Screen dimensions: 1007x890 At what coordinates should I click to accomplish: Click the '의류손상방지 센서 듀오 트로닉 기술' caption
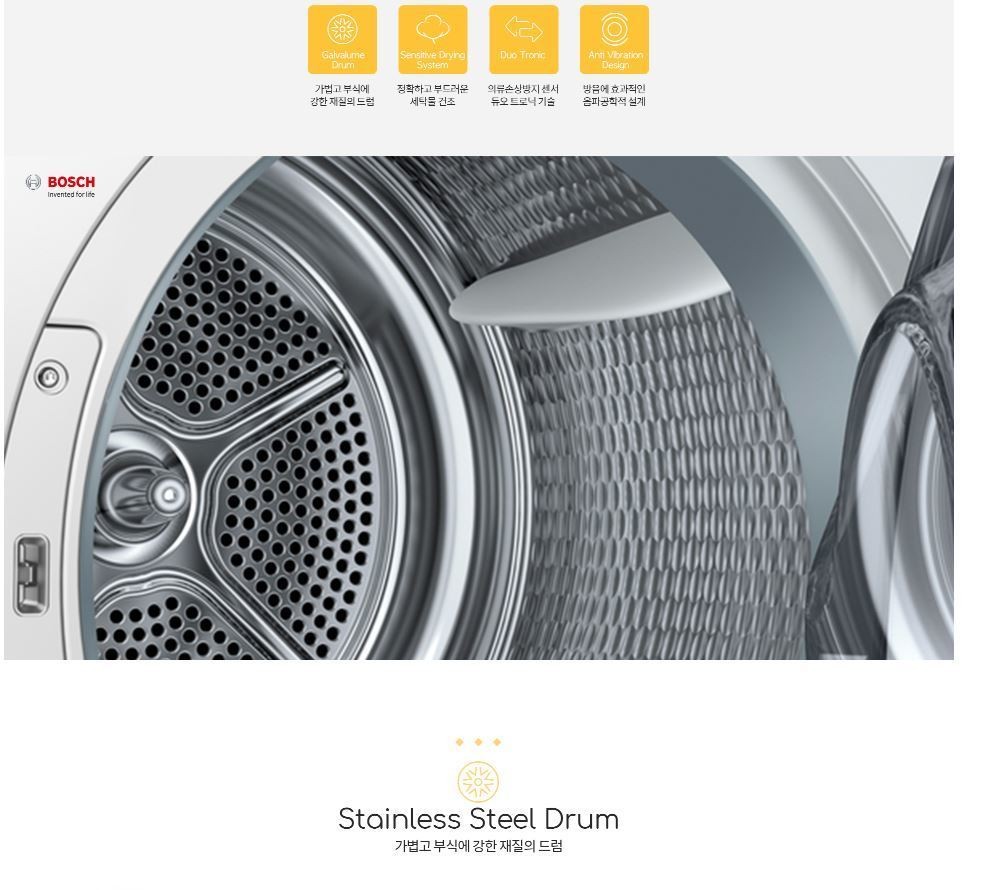(x=523, y=95)
